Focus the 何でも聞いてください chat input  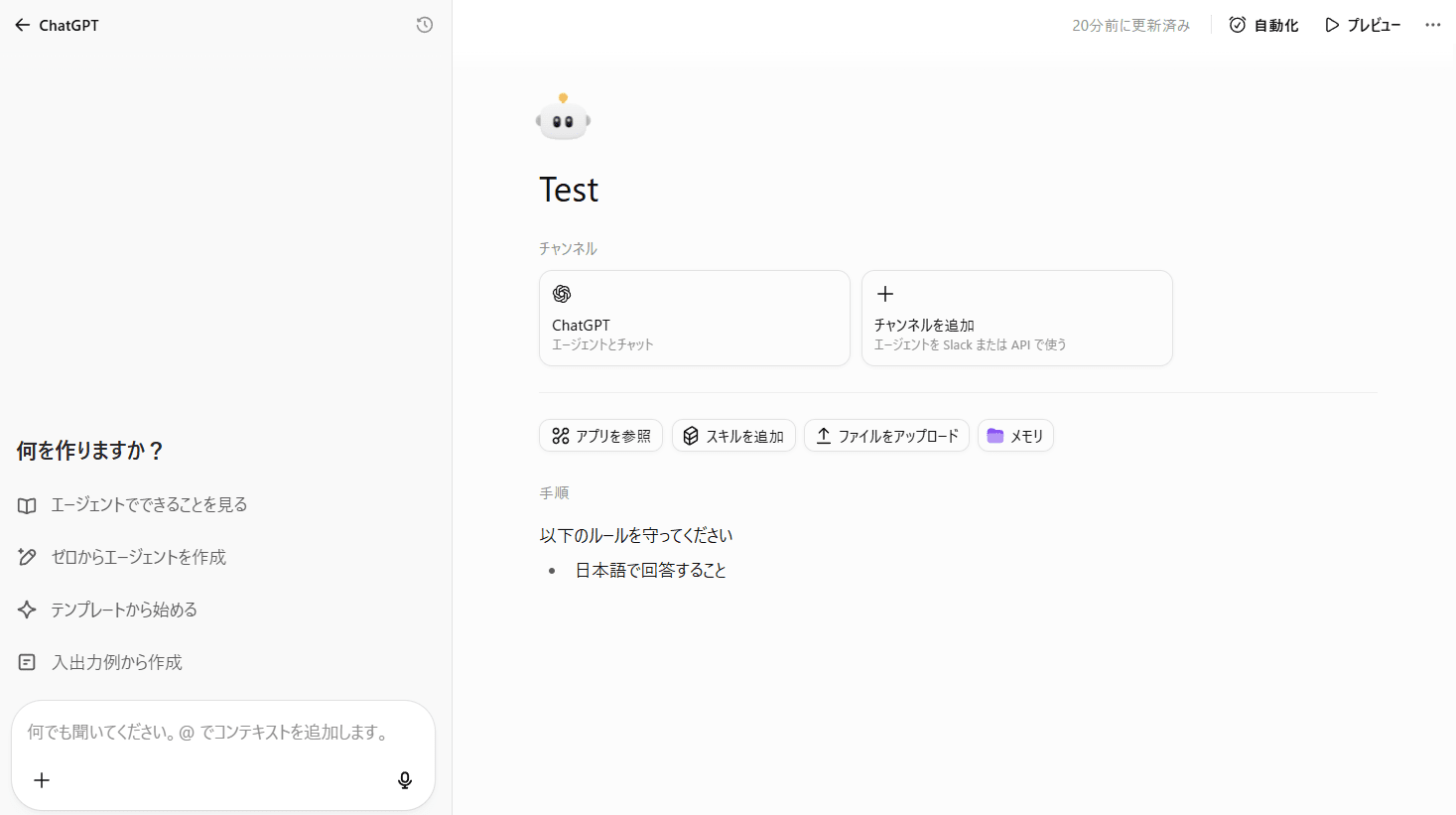click(207, 732)
